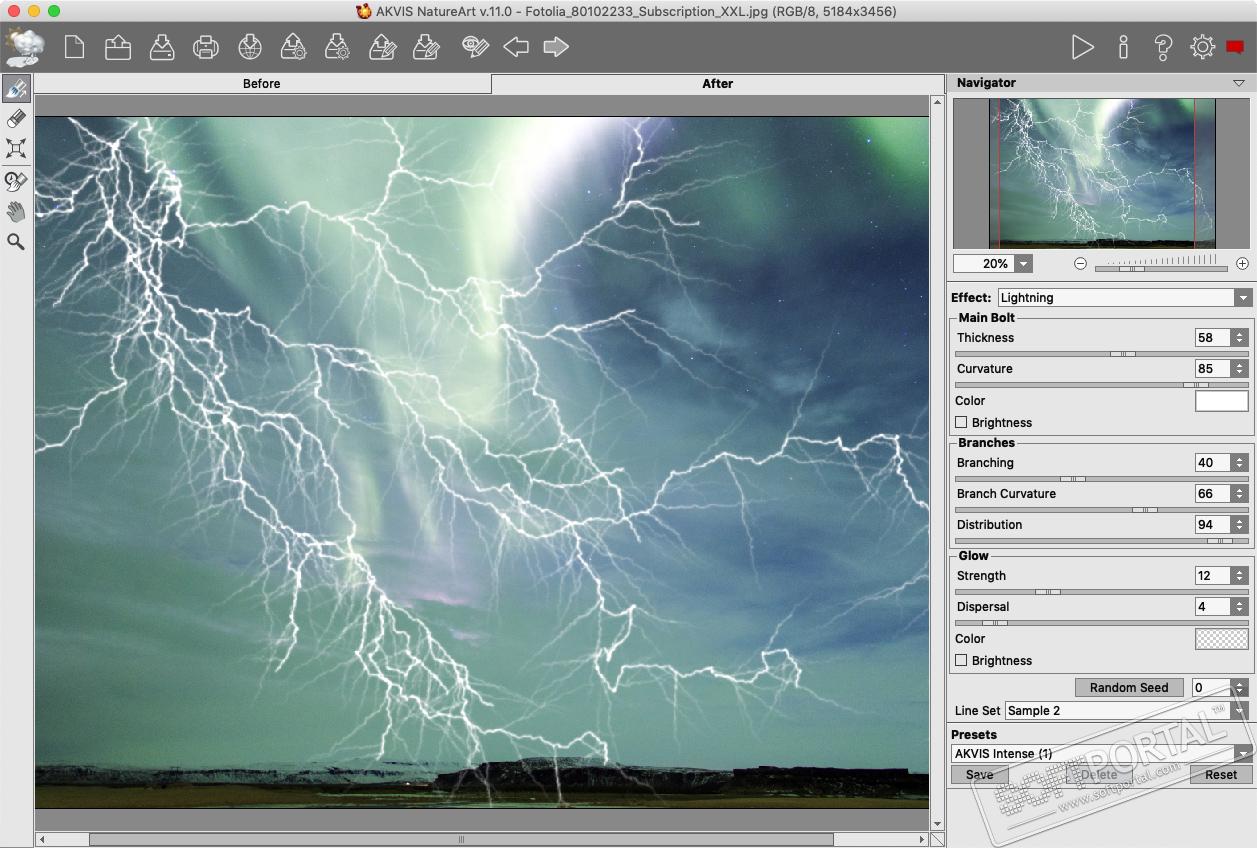1257x848 pixels.
Task: Select the Eraser tool in left toolbar
Action: pyautogui.click(x=16, y=119)
